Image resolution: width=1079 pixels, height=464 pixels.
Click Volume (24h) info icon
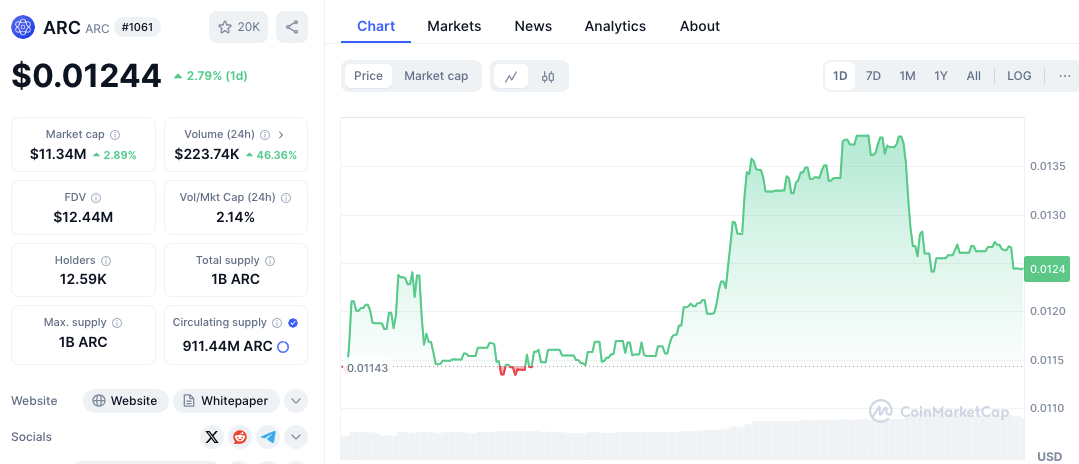point(265,135)
